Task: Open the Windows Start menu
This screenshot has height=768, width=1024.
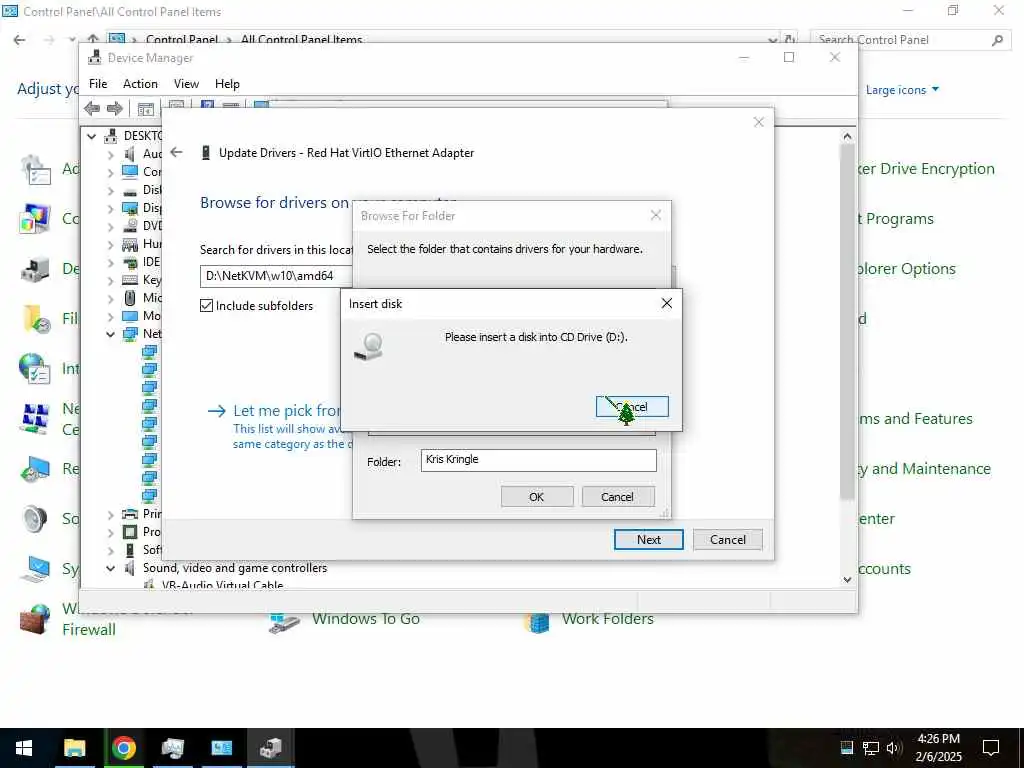Action: pos(24,748)
